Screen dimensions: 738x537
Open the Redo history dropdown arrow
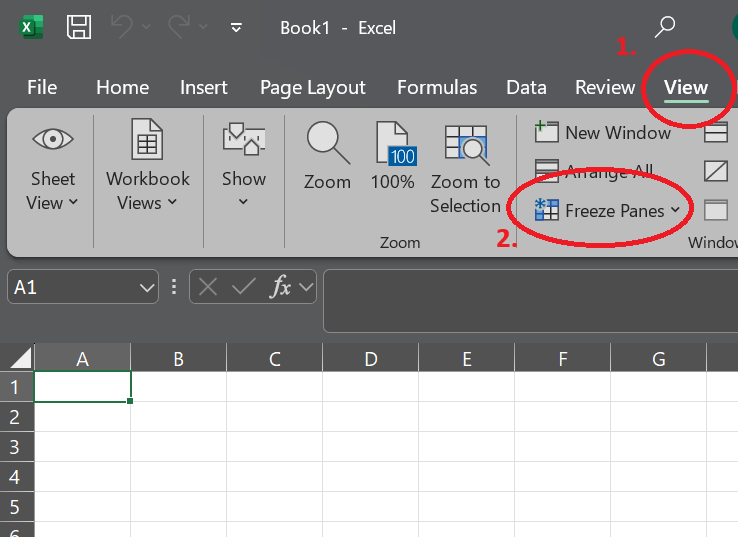pyautogui.click(x=203, y=26)
